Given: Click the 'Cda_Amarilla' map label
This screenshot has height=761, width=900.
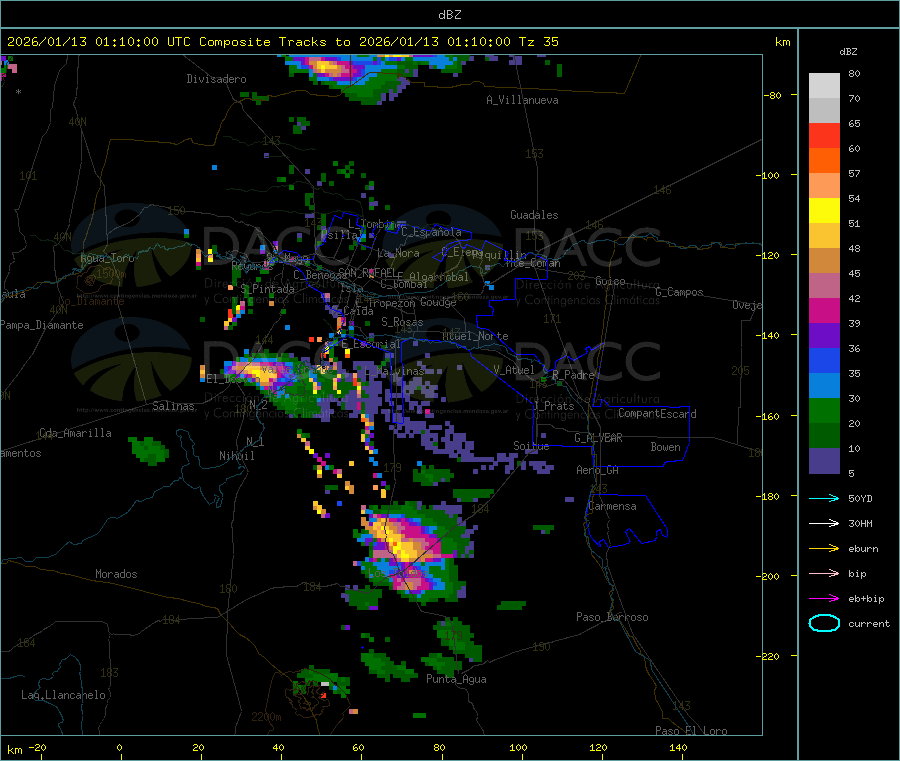Looking at the screenshot, I should (x=75, y=433).
